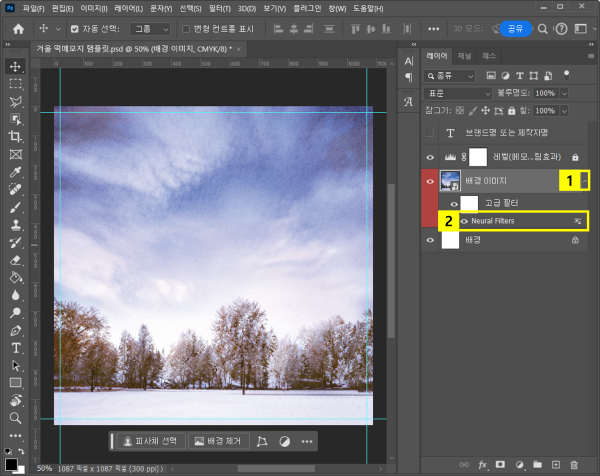Select the Eyedropper tool
This screenshot has width=600, height=476.
click(x=15, y=172)
